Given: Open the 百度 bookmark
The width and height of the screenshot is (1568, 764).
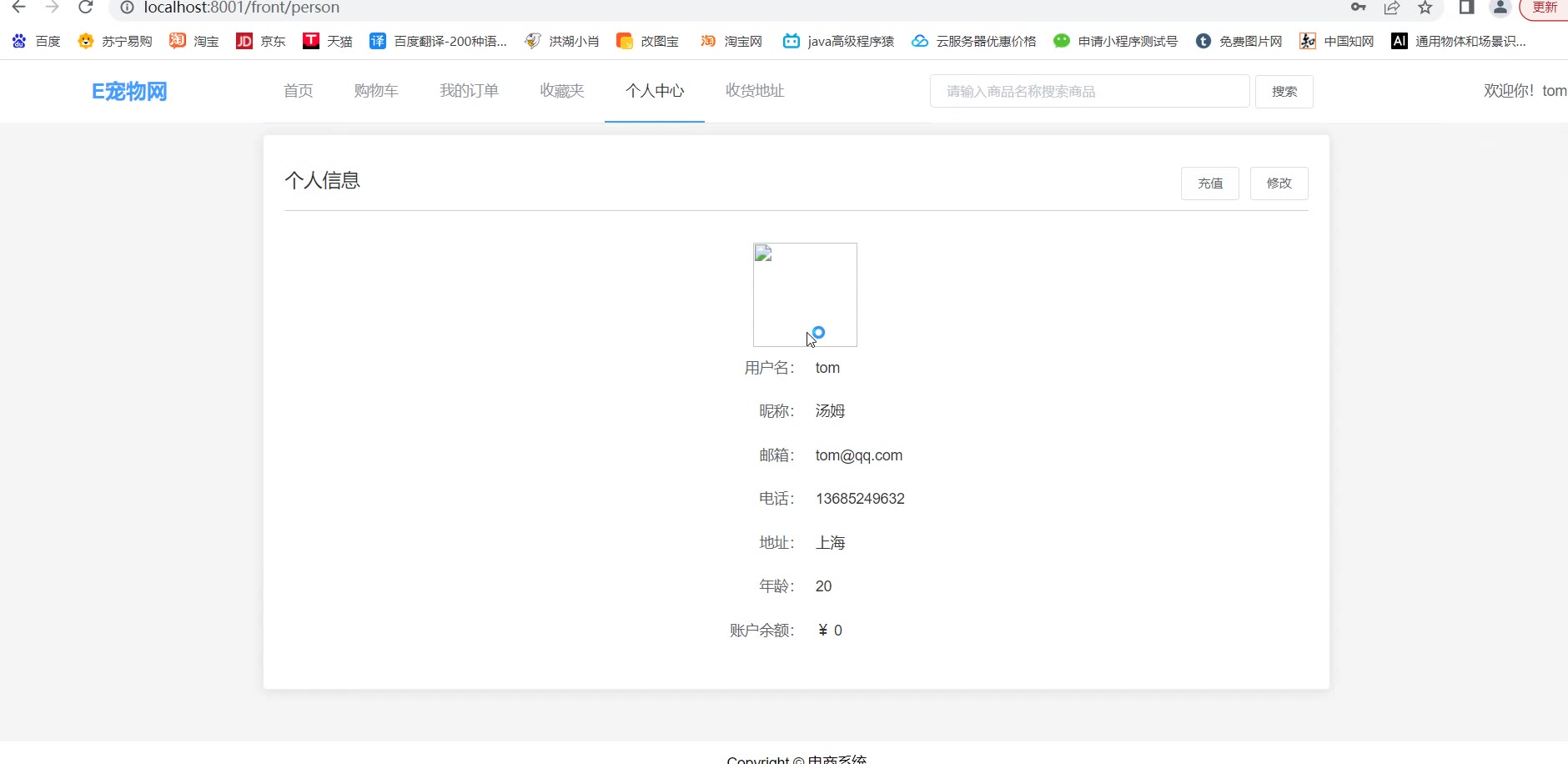Looking at the screenshot, I should [36, 41].
